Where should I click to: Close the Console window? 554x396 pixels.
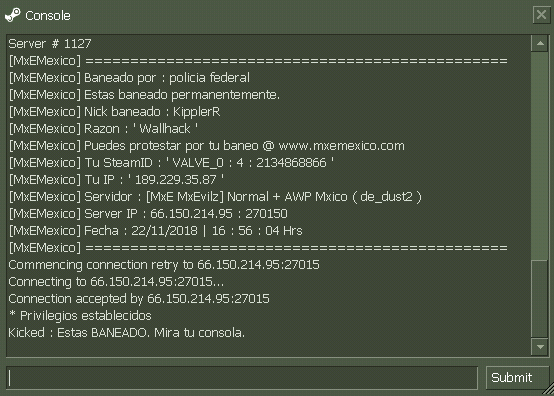point(541,15)
